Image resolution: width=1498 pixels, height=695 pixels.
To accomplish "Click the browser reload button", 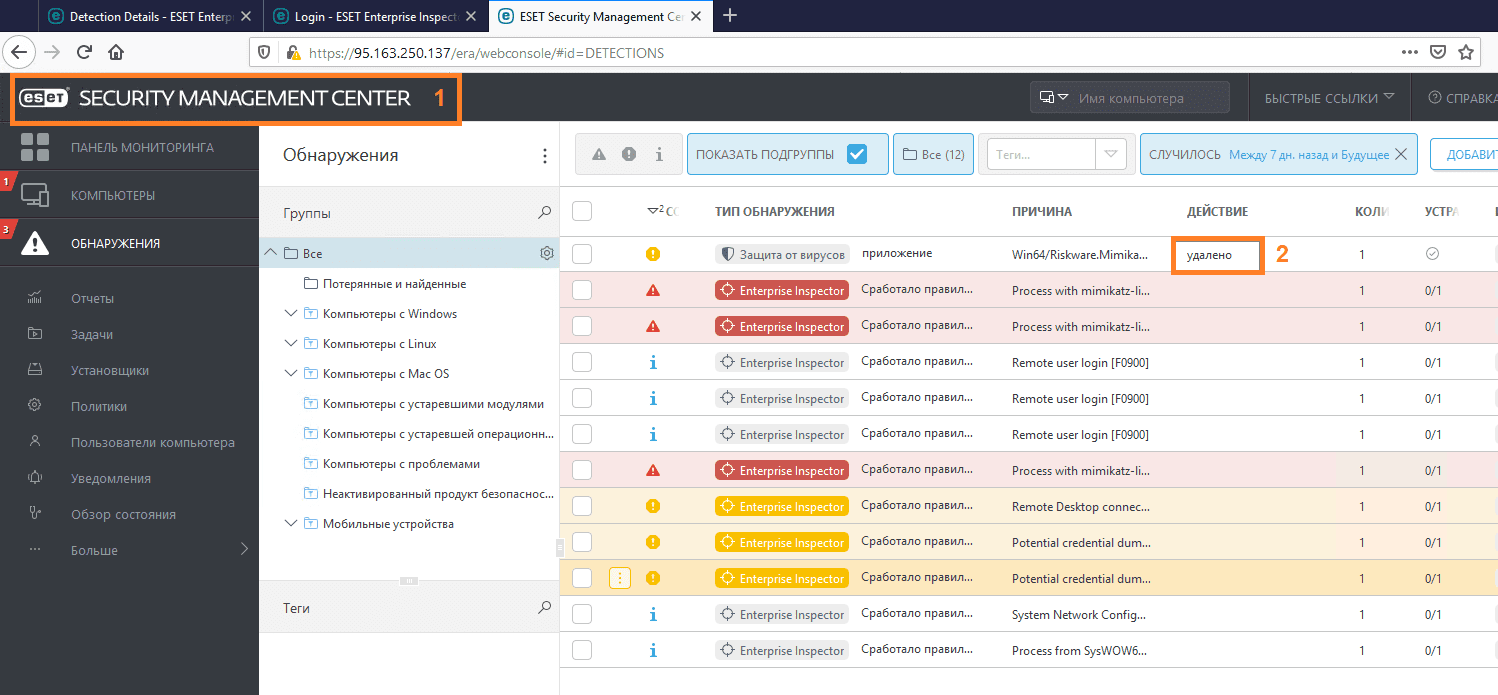I will [x=85, y=52].
